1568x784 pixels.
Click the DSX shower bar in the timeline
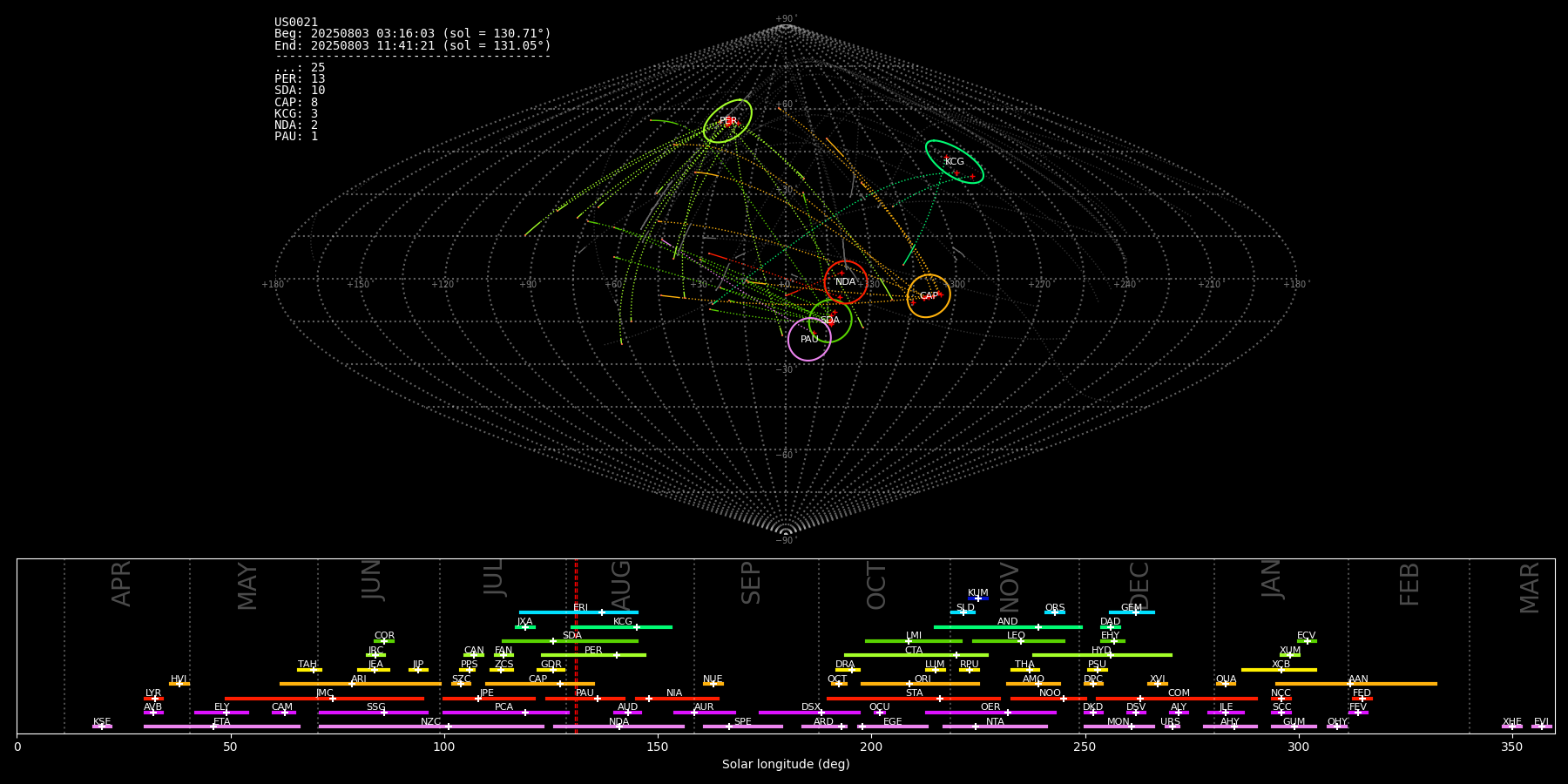coord(809,712)
